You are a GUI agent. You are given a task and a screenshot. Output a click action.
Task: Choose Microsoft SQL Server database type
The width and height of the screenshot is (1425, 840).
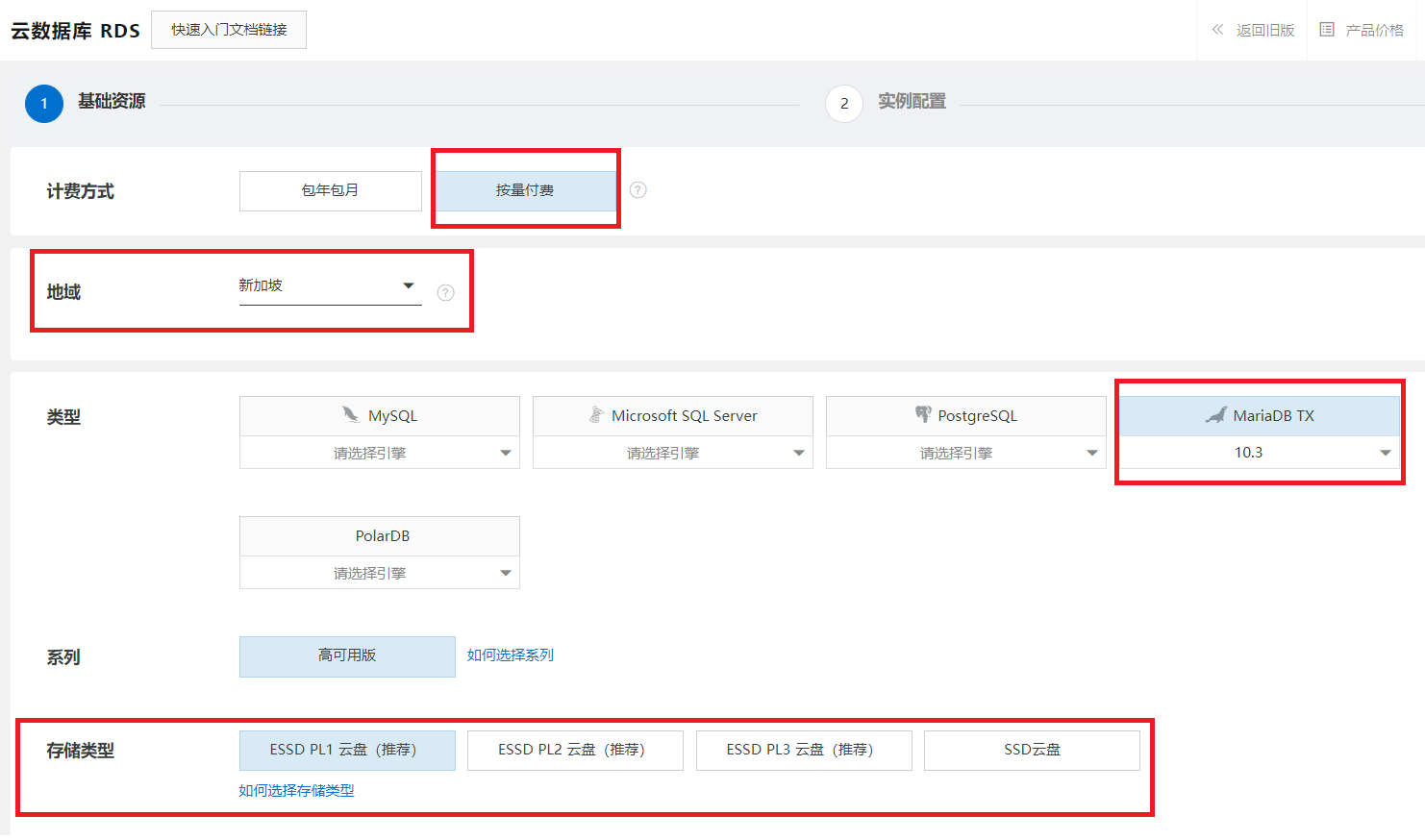(673, 416)
